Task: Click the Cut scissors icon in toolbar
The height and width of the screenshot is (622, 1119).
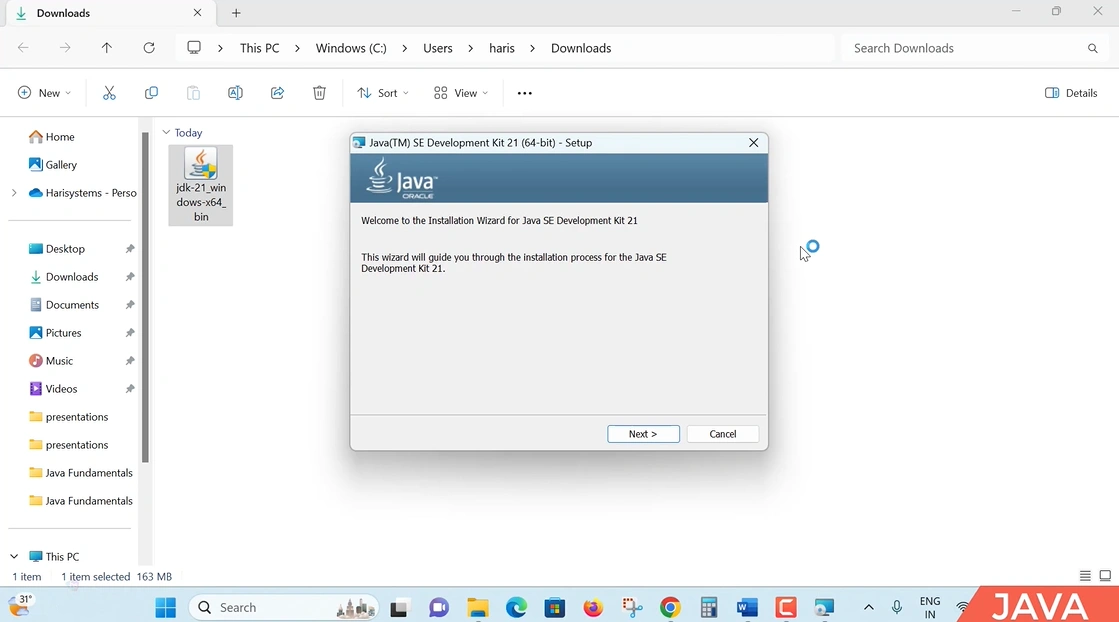Action: point(109,93)
